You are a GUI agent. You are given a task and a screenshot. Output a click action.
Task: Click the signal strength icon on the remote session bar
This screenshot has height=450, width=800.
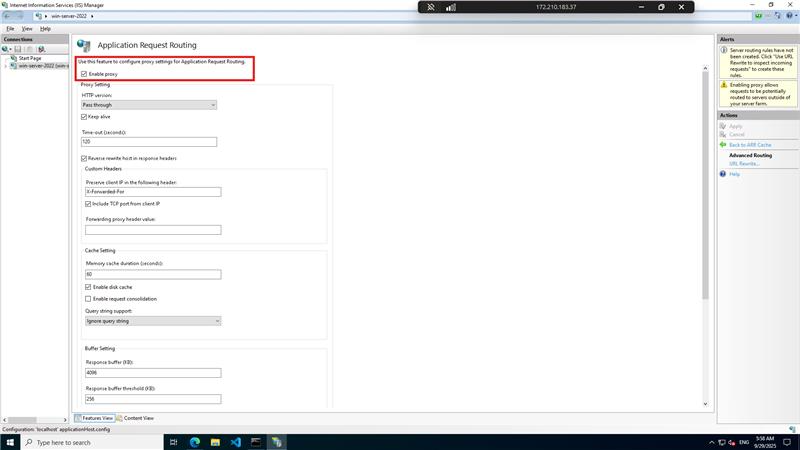(451, 7)
